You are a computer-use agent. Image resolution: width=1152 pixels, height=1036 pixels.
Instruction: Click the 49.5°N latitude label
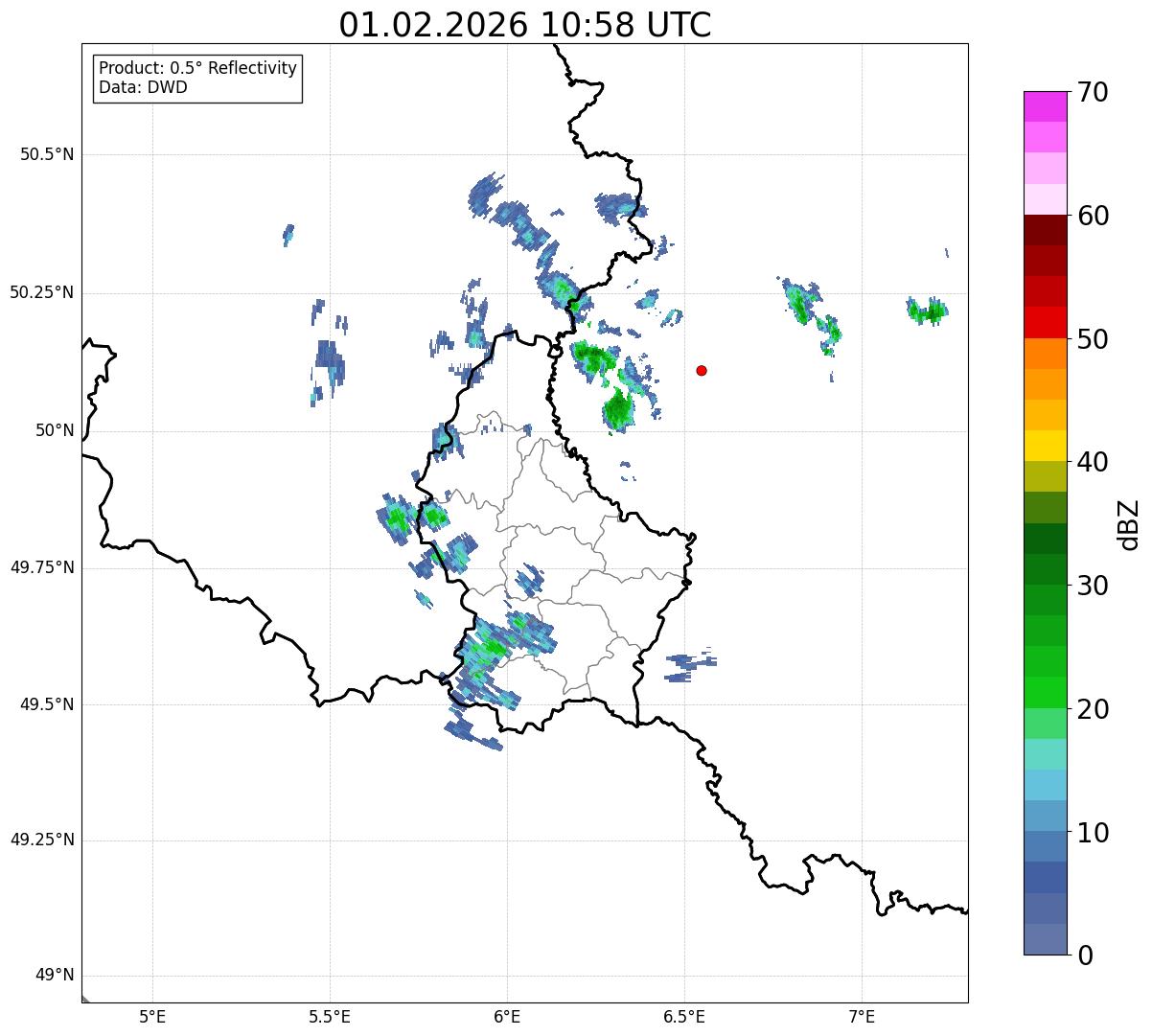coord(47,704)
